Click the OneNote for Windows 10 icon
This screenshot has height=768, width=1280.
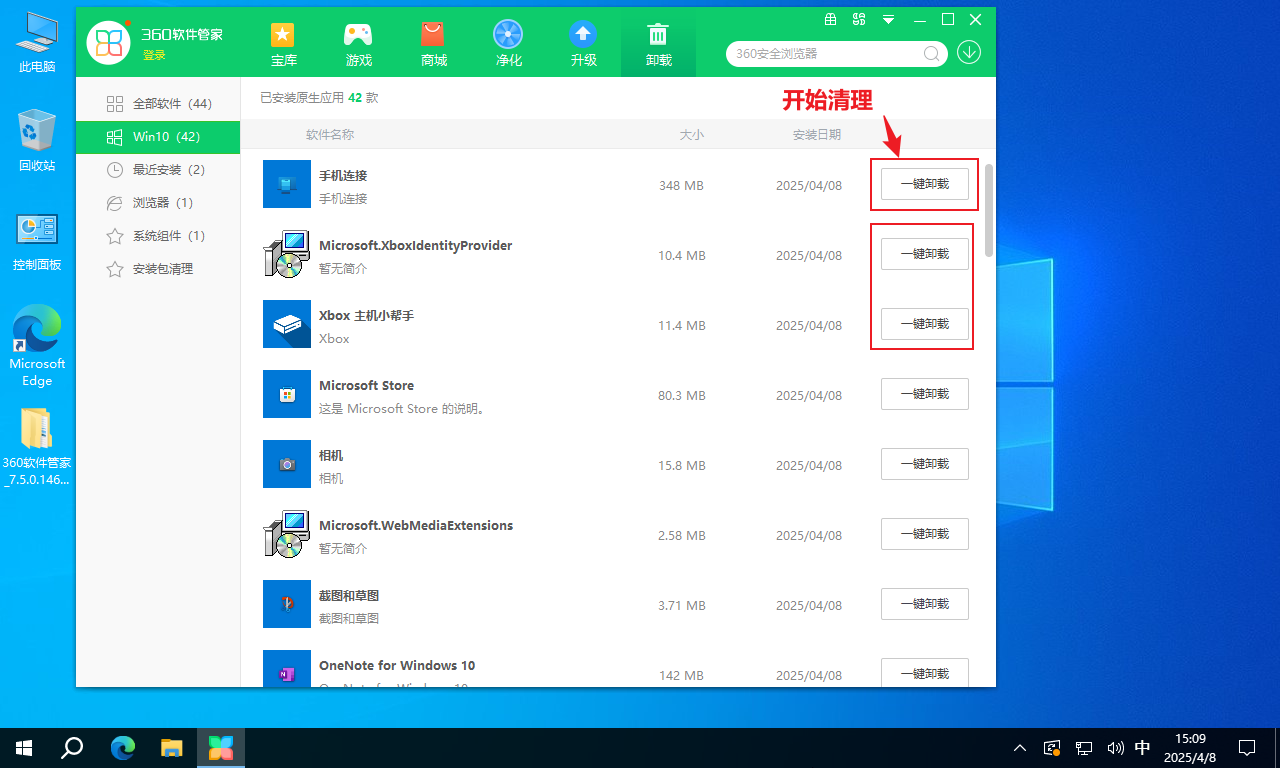(x=287, y=668)
